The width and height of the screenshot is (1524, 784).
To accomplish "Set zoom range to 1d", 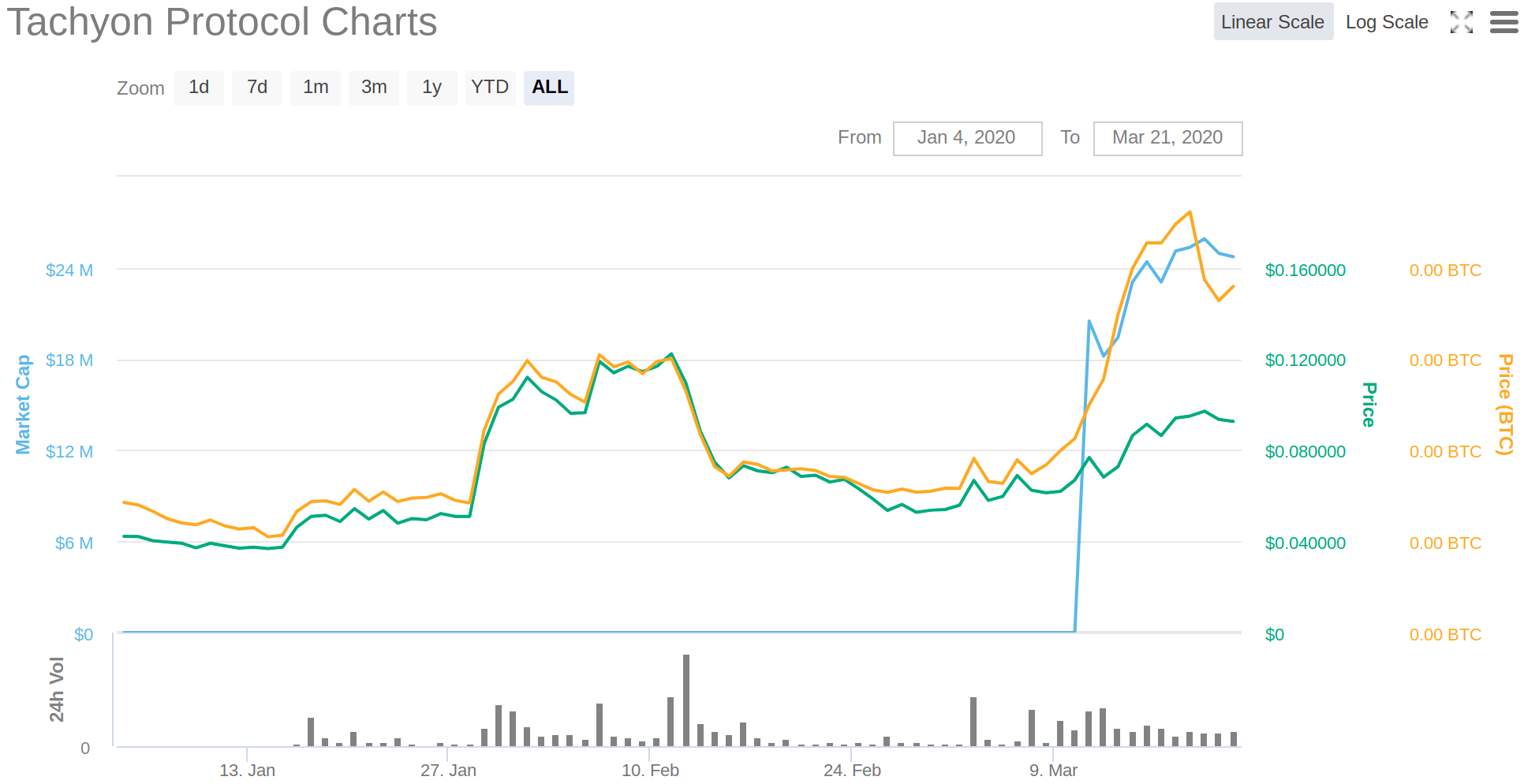I will [199, 88].
